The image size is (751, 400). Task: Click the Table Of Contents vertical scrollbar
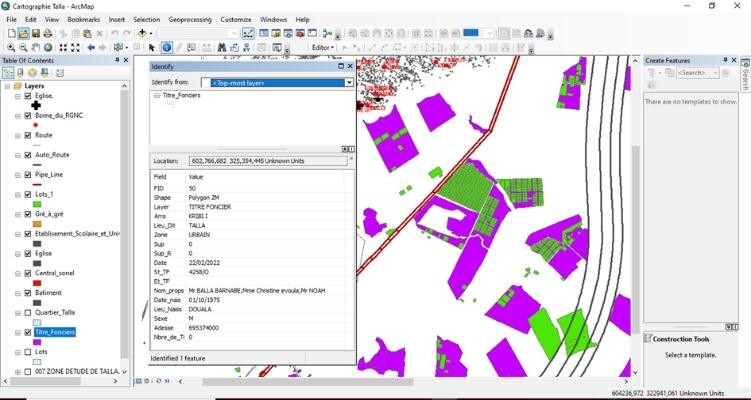pyautogui.click(x=125, y=224)
